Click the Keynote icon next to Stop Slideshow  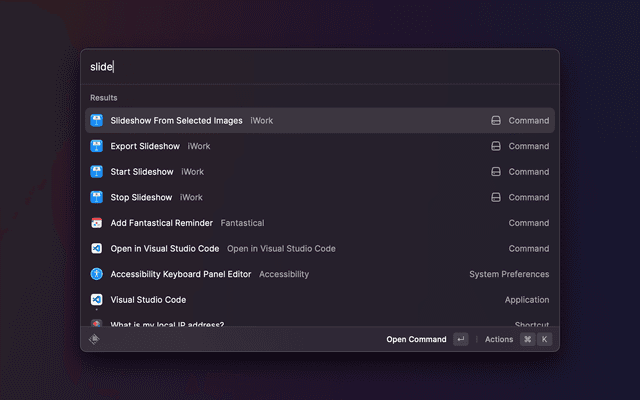pyautogui.click(x=97, y=197)
